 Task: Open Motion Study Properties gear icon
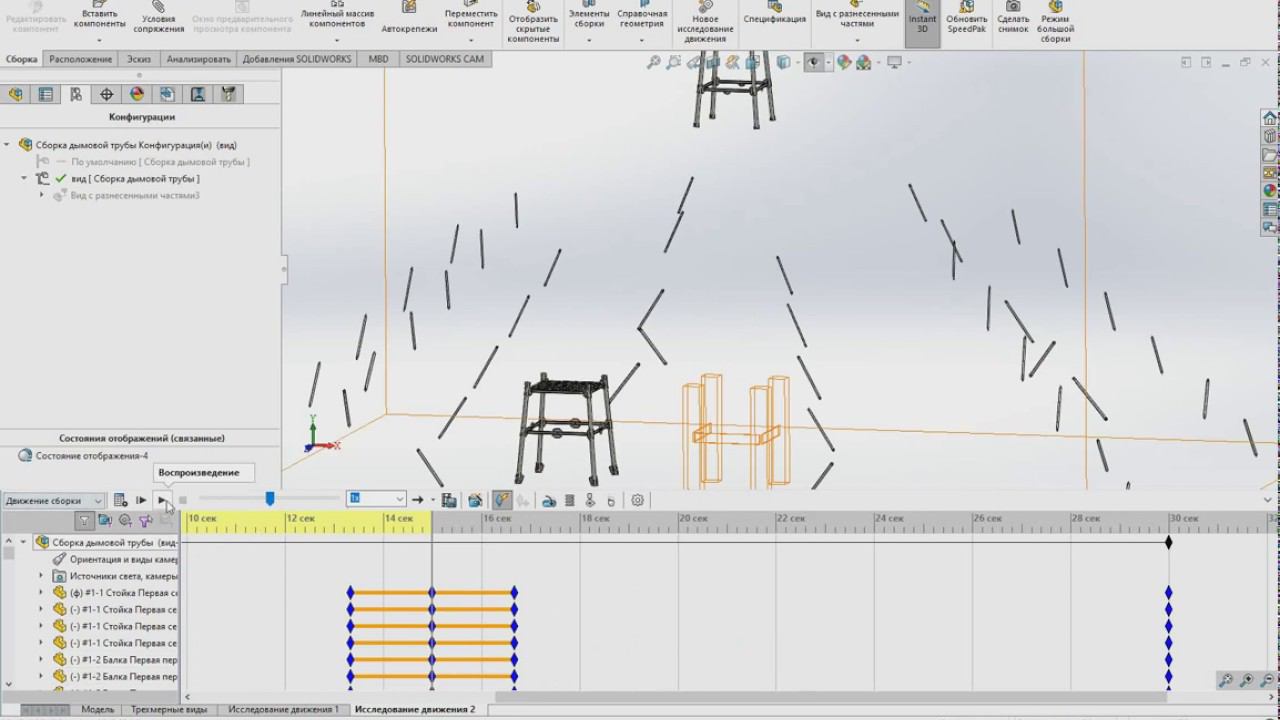pos(638,500)
